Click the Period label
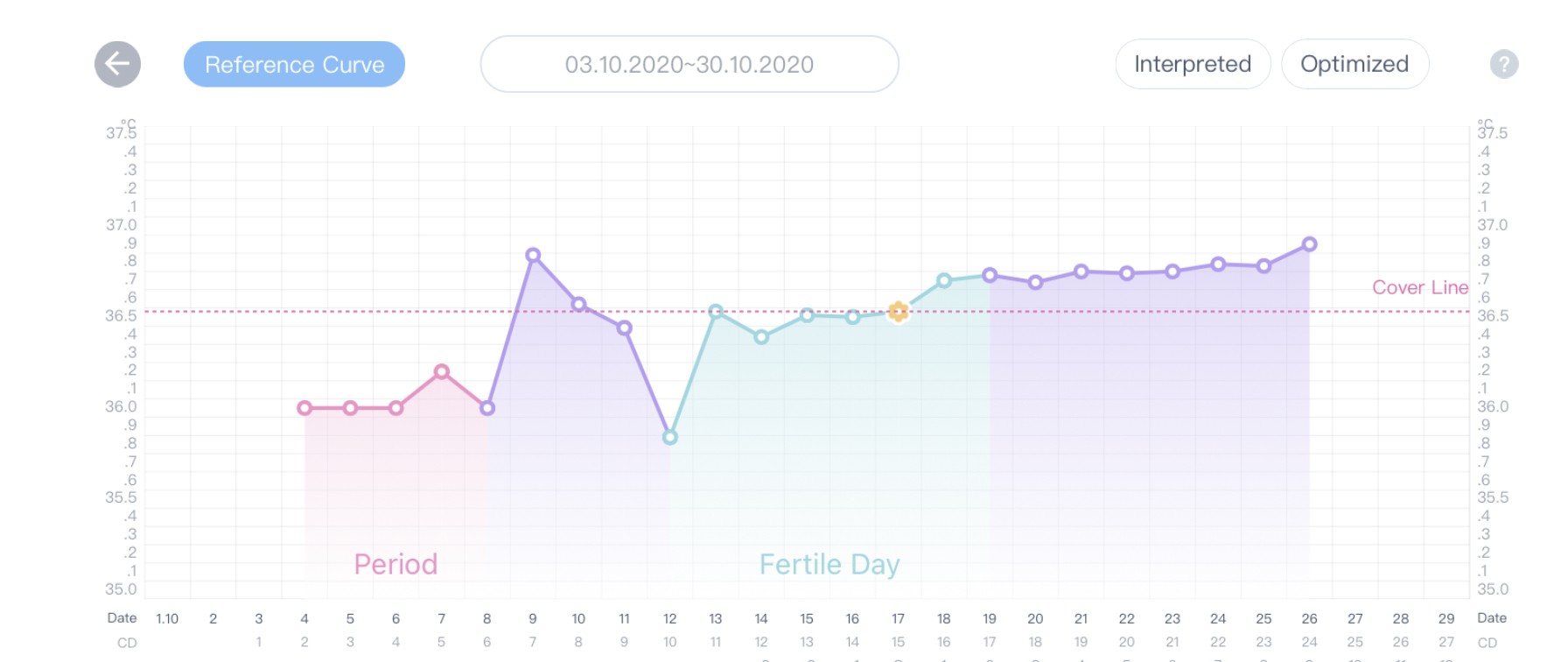The height and width of the screenshot is (662, 1568). pos(395,564)
